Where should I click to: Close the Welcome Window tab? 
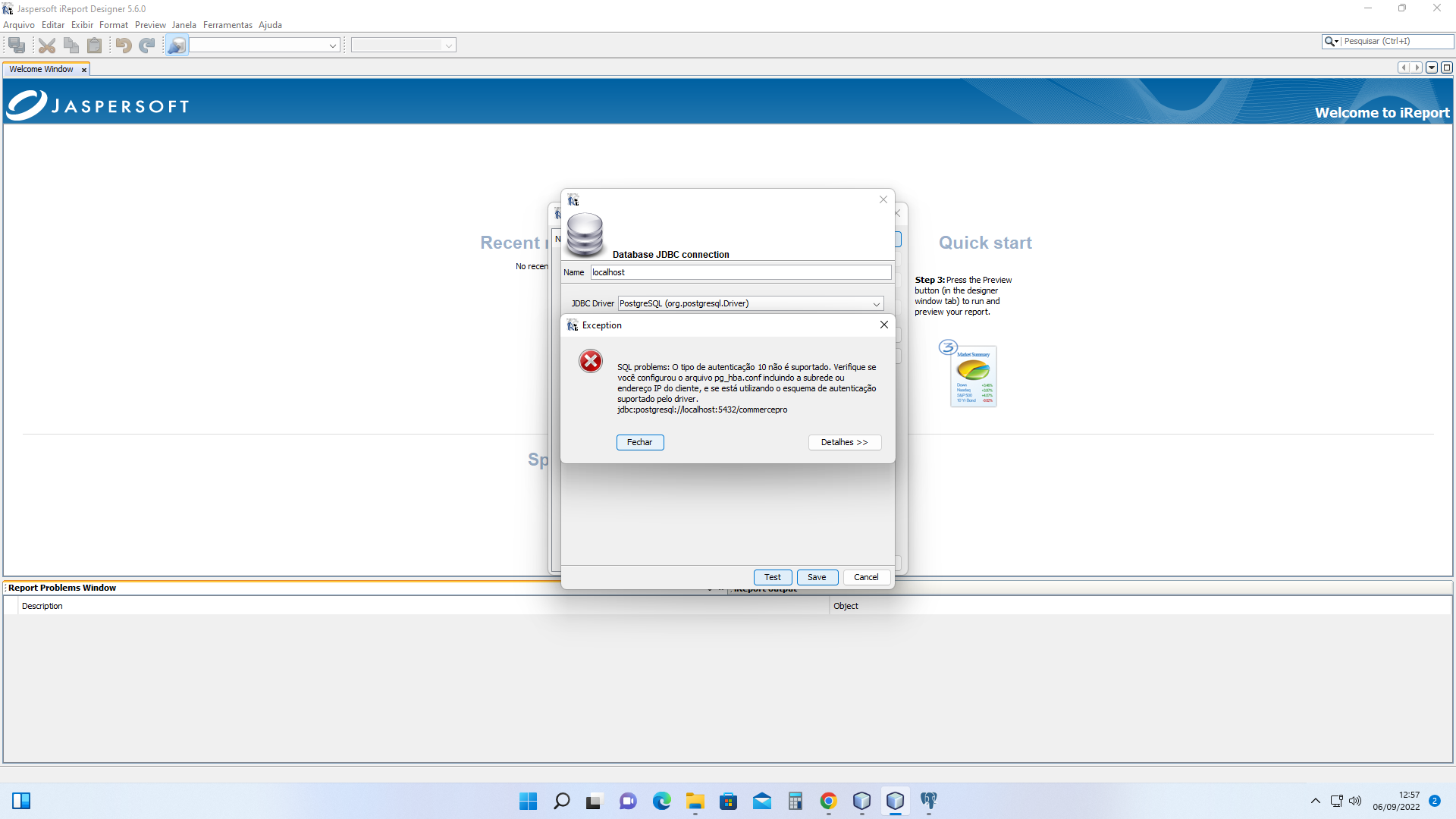[84, 70]
